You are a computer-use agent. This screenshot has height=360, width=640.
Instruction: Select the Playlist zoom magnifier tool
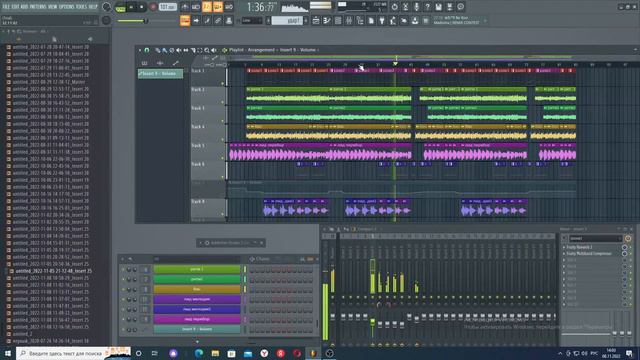tap(207, 50)
